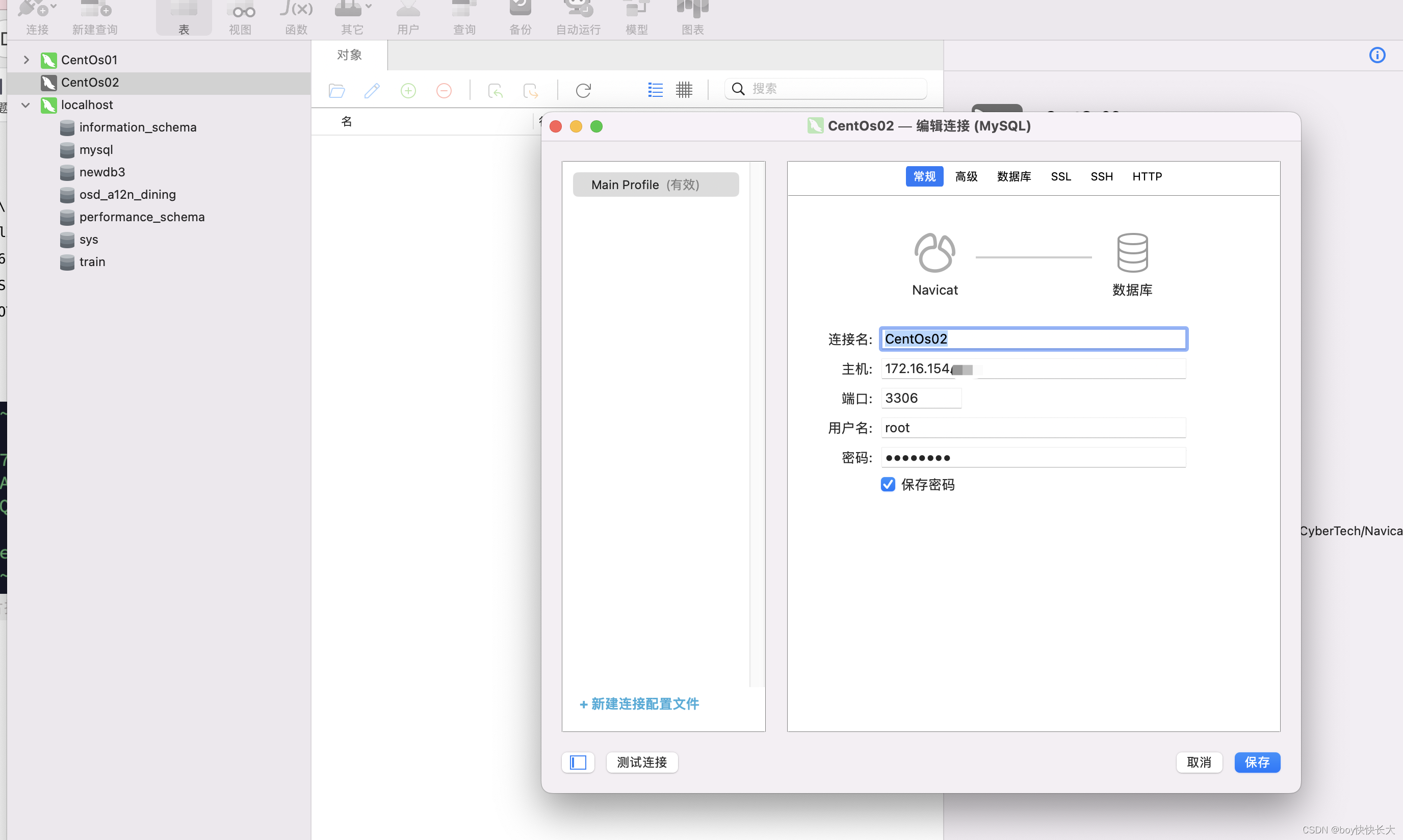This screenshot has height=840, width=1403.
Task: Click the 保存 save button
Action: (x=1257, y=763)
